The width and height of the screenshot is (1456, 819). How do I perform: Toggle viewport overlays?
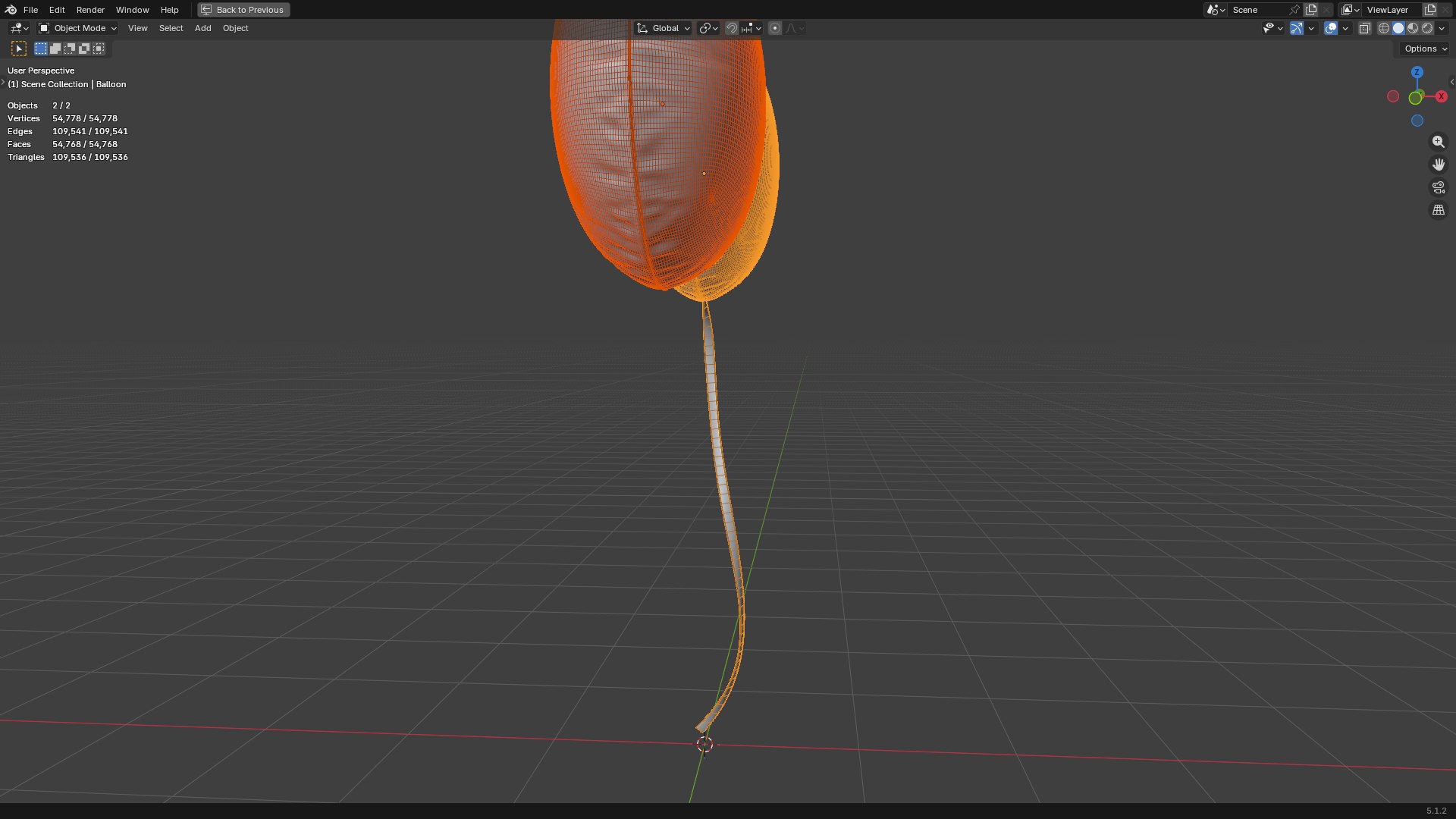click(x=1331, y=28)
